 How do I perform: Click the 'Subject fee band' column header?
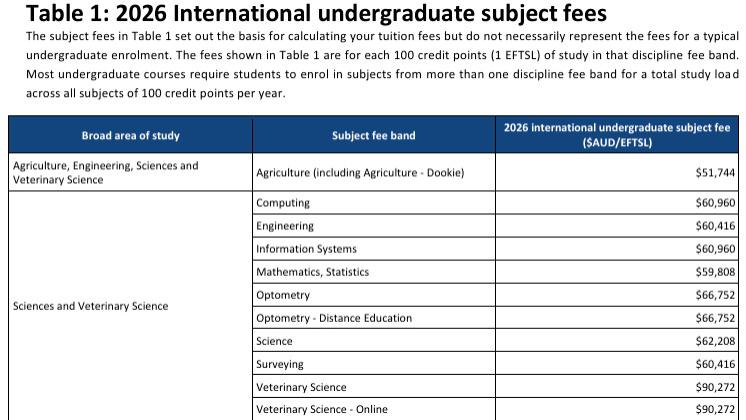[x=373, y=135]
